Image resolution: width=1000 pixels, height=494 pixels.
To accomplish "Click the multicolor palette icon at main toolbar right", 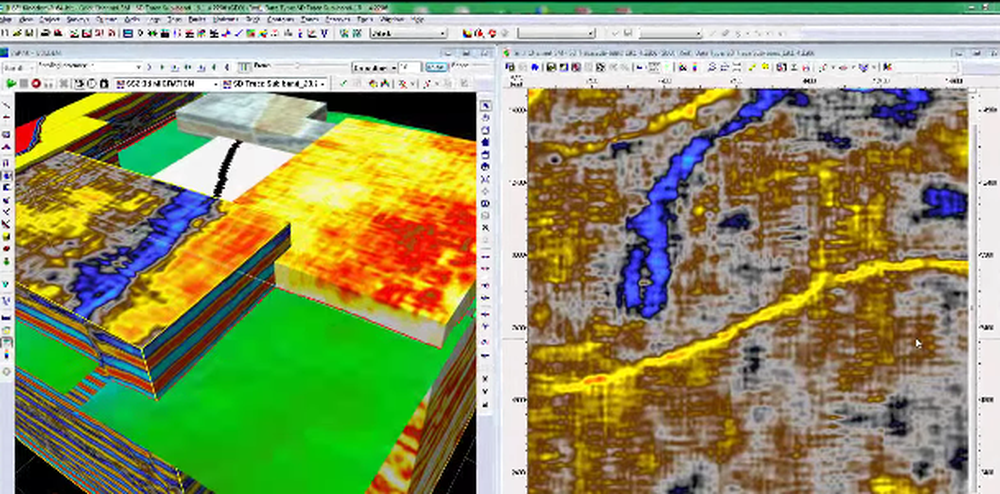I will [467, 33].
